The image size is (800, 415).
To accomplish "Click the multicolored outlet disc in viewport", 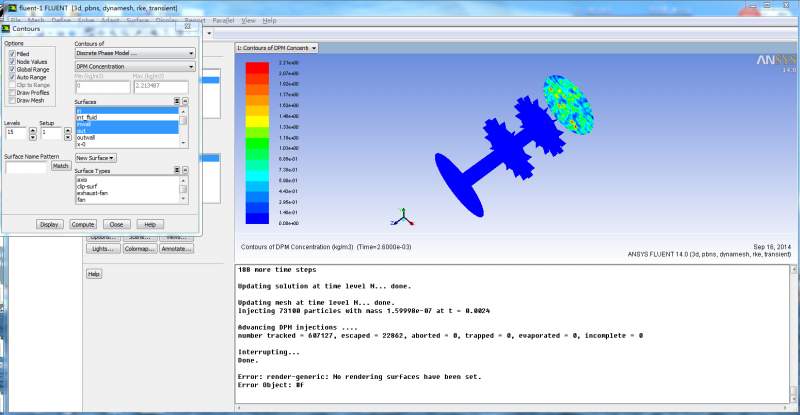I will [x=568, y=105].
